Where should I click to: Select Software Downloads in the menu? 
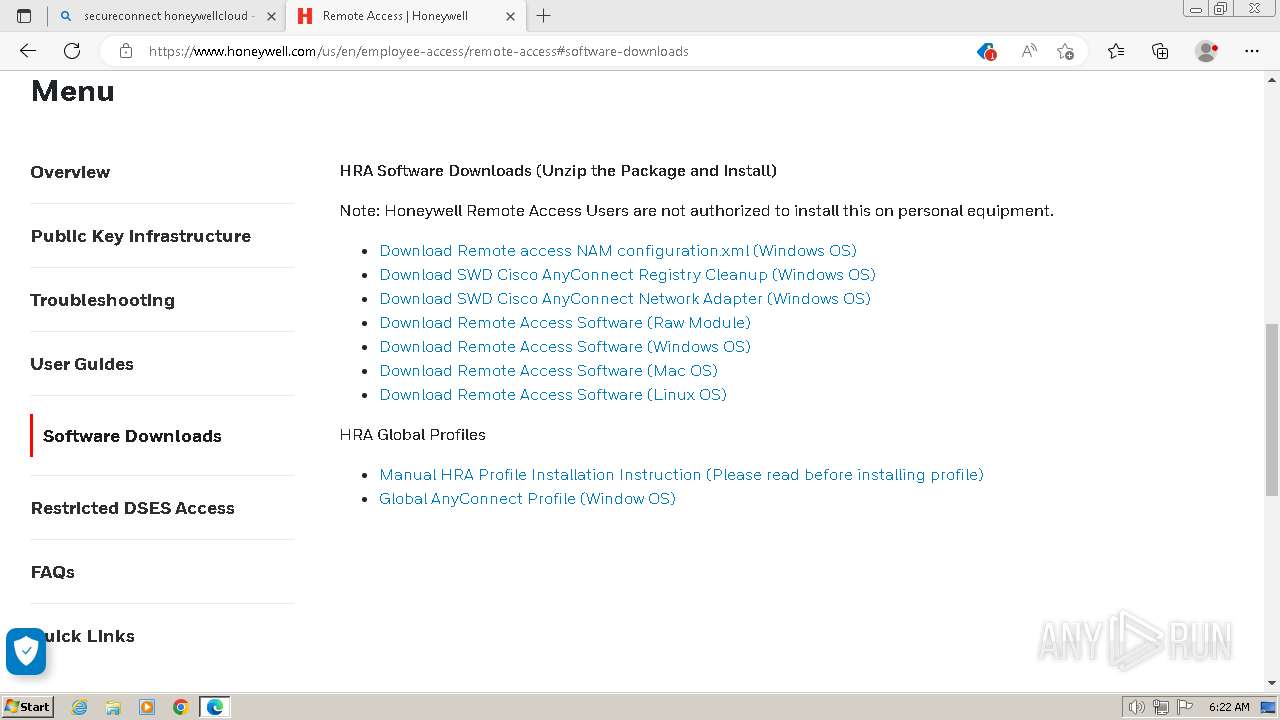click(x=132, y=436)
